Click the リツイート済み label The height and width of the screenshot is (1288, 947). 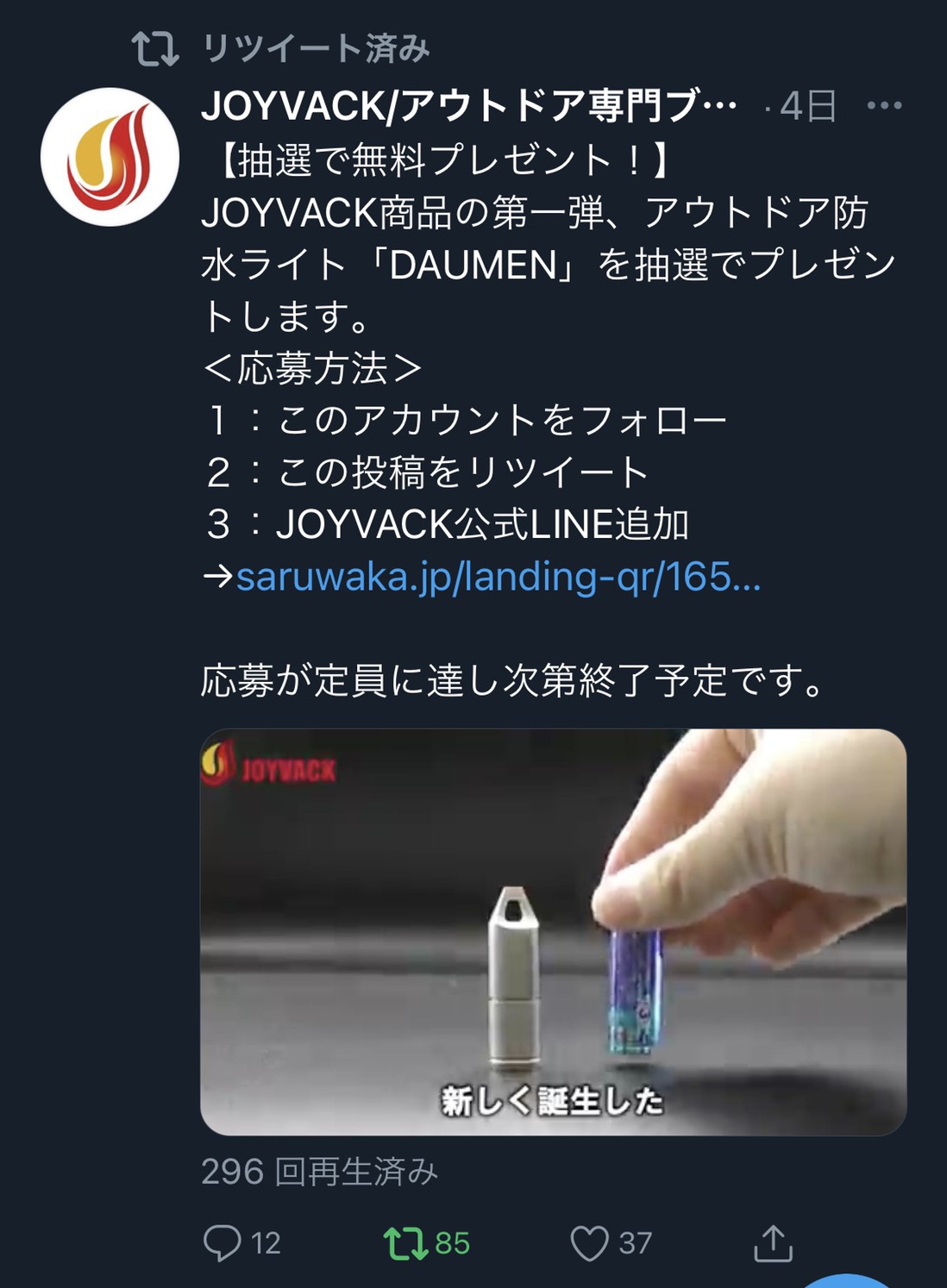[316, 48]
